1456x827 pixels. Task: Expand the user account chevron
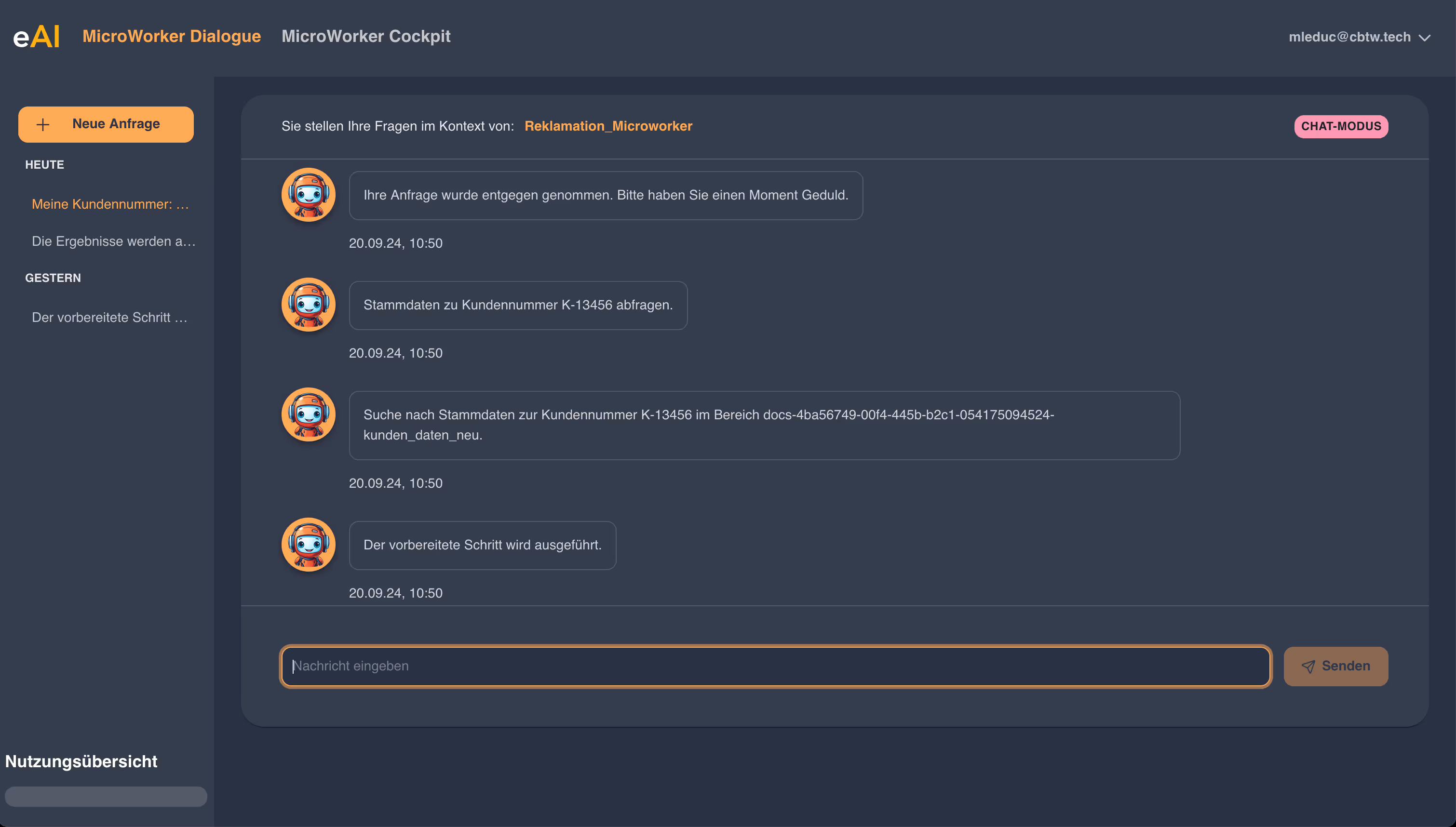[x=1424, y=38]
